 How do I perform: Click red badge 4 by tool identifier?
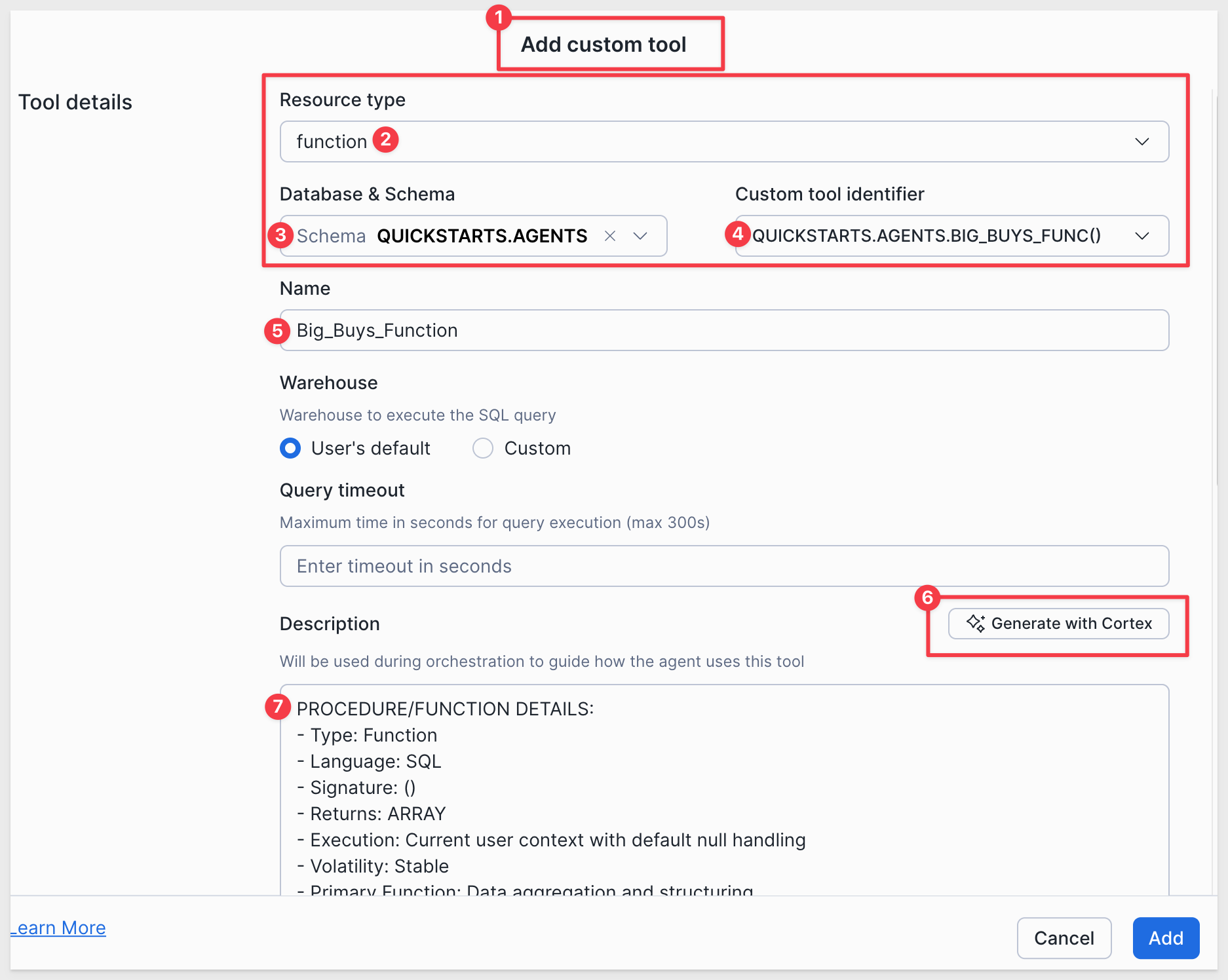coord(737,234)
